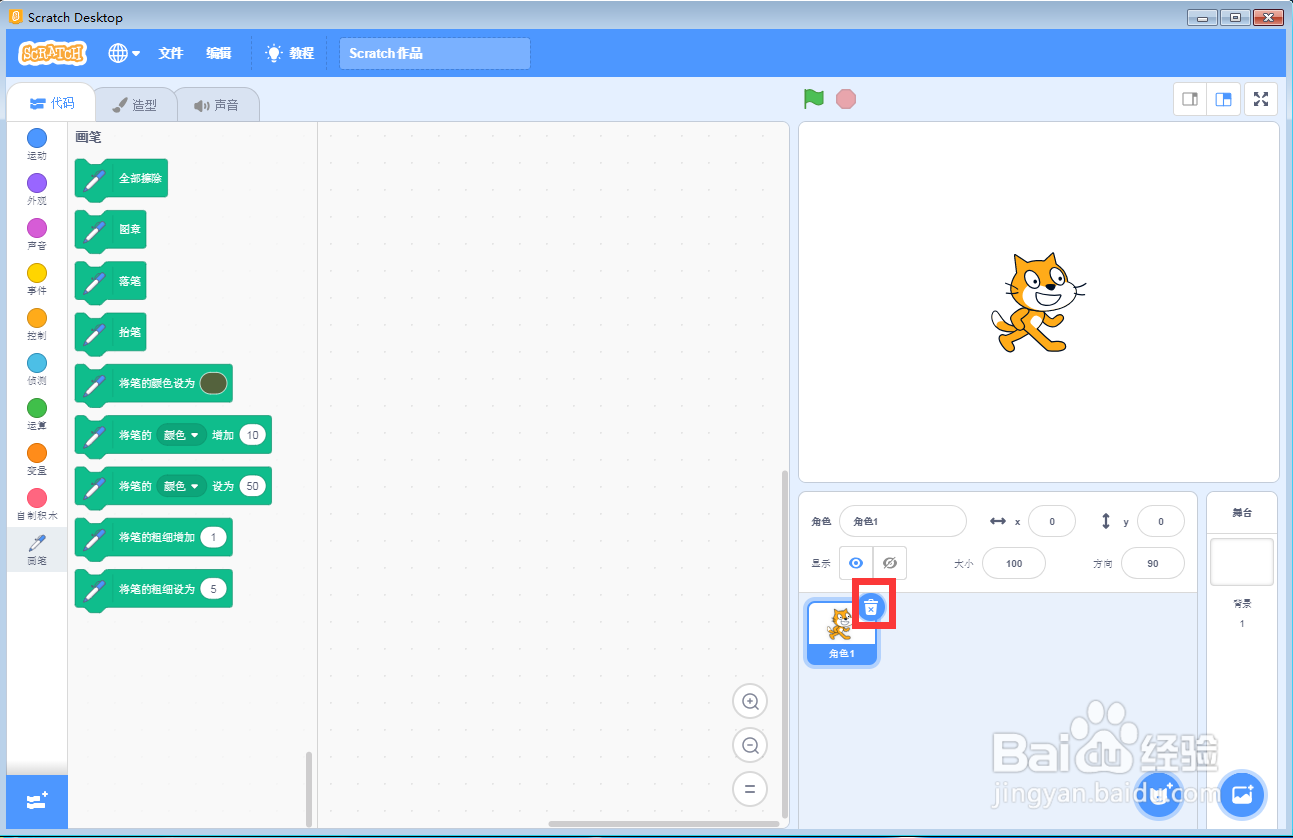Open the 事件 (Events) block category
This screenshot has width=1293, height=838.
tap(36, 276)
